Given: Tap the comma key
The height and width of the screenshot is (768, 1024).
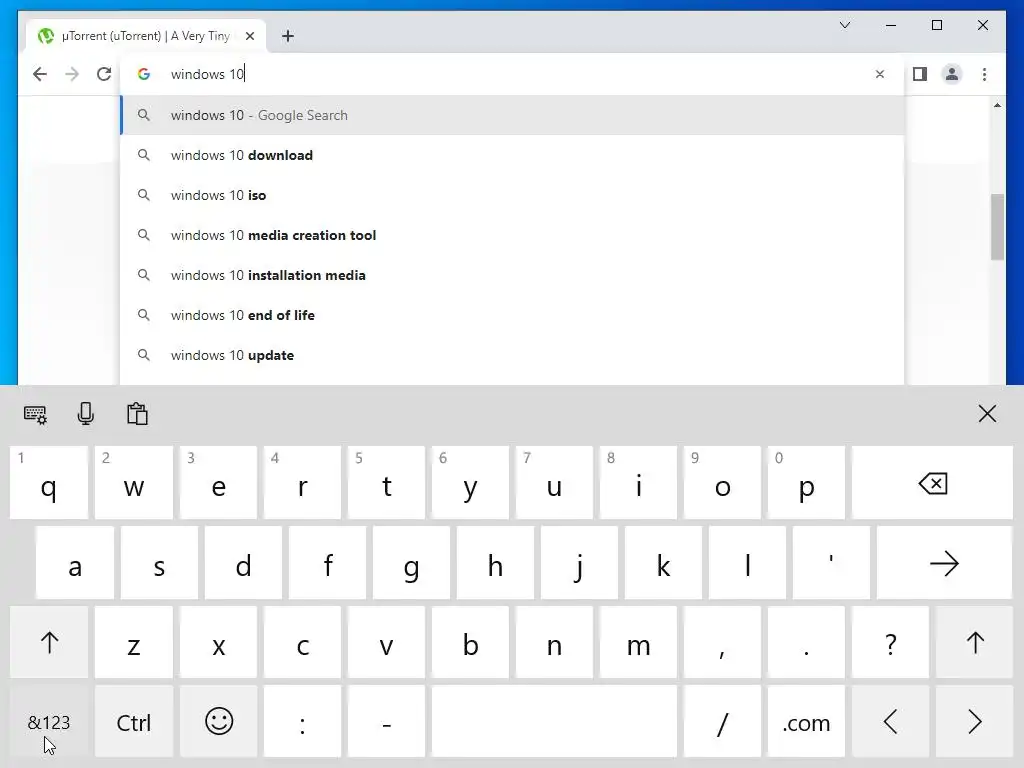Looking at the screenshot, I should [722, 643].
